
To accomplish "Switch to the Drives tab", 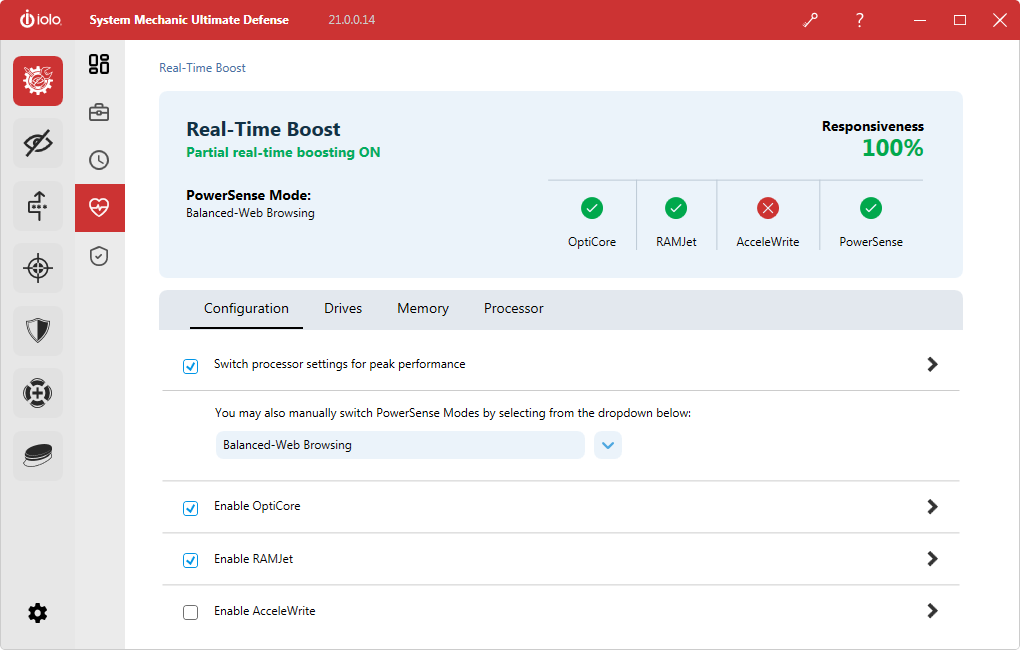I will (343, 309).
